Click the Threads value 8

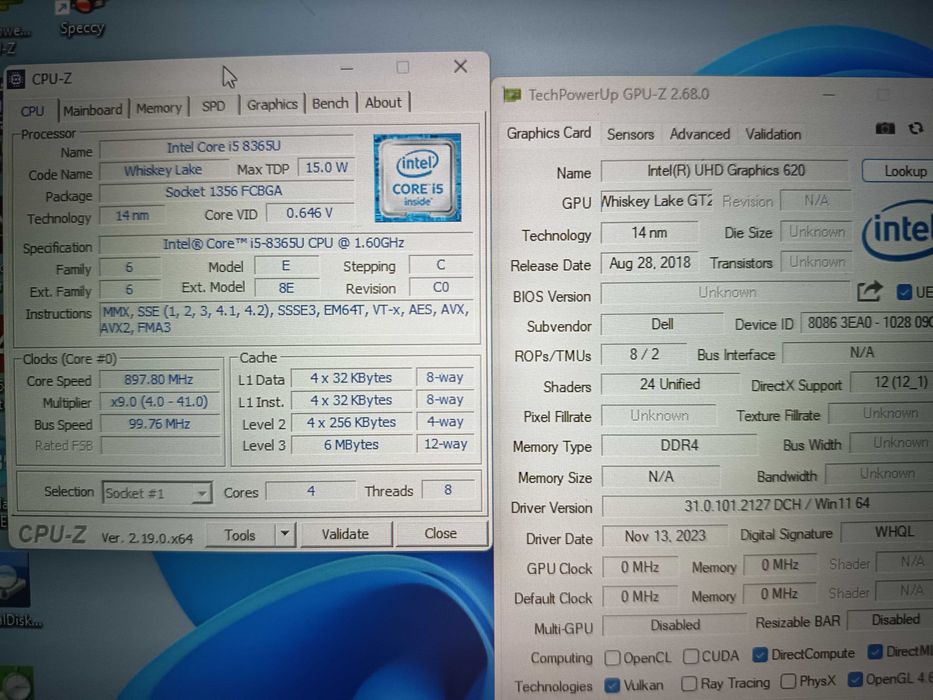click(x=448, y=490)
